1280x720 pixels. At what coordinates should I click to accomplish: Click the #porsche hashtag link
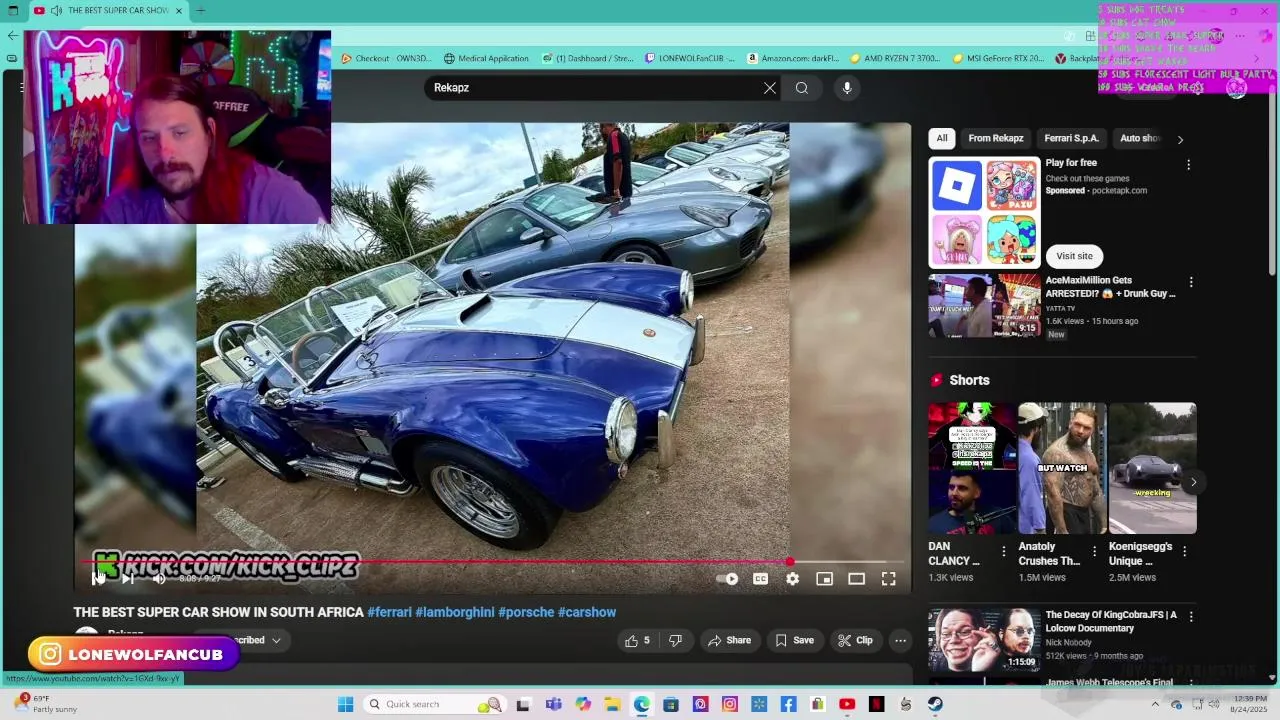click(526, 612)
